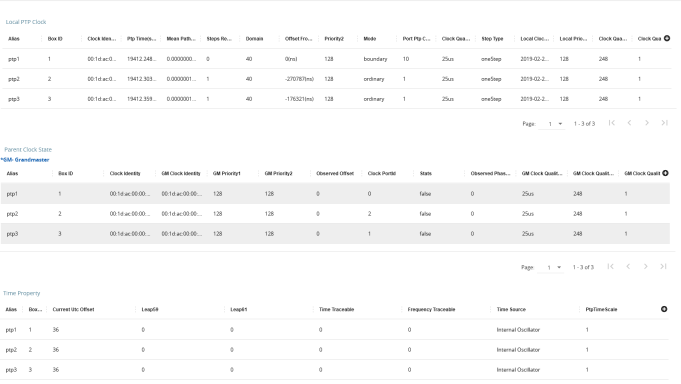The image size is (681, 384).
Task: Go to next page of Parent Clock State
Action: (645, 266)
